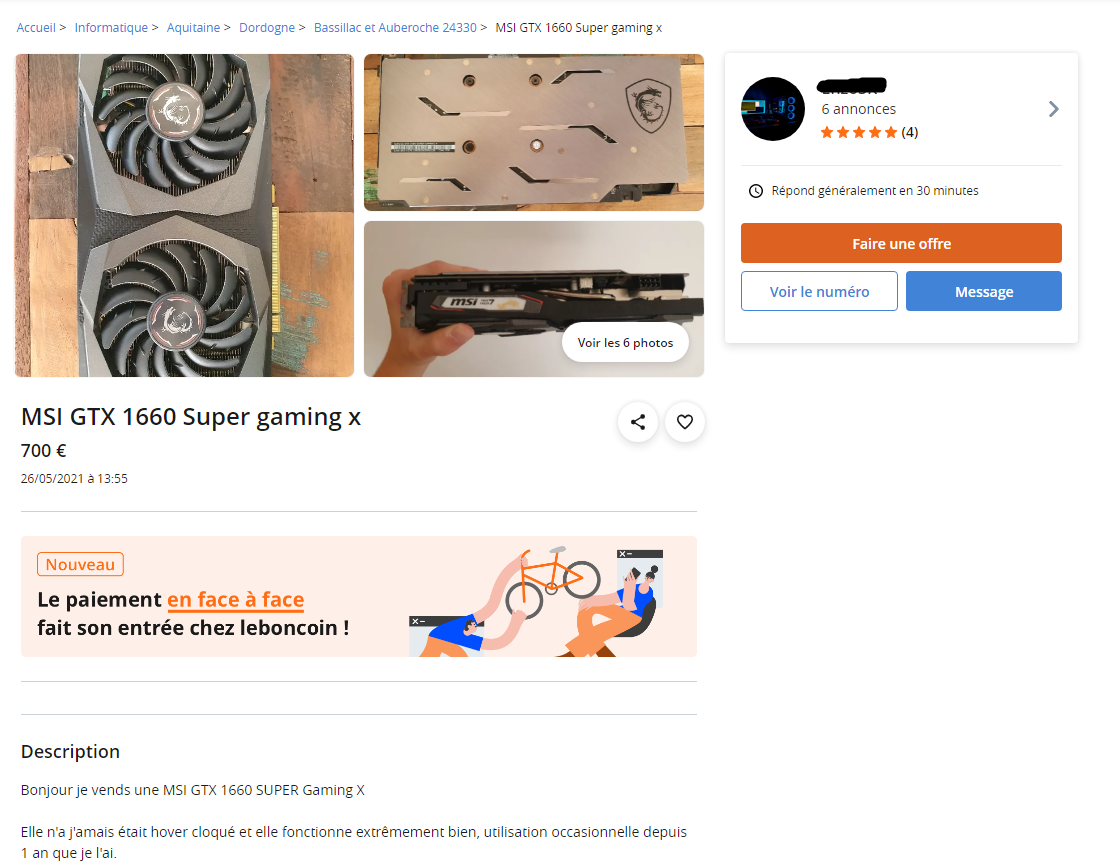Click the 'en face à face' link
Viewport: 1120px width, 868px height.
click(236, 599)
